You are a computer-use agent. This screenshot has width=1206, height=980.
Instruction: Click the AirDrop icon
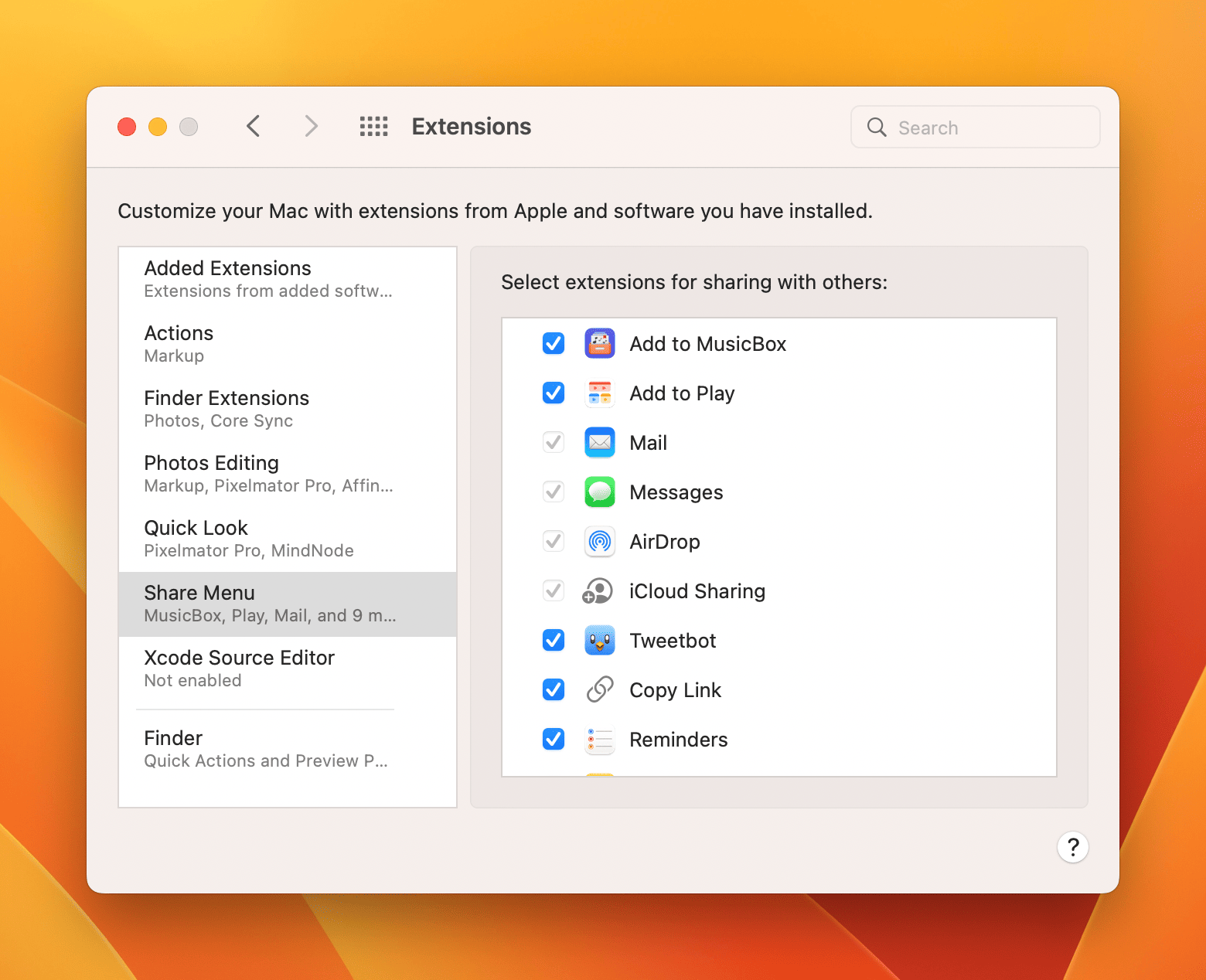(600, 541)
